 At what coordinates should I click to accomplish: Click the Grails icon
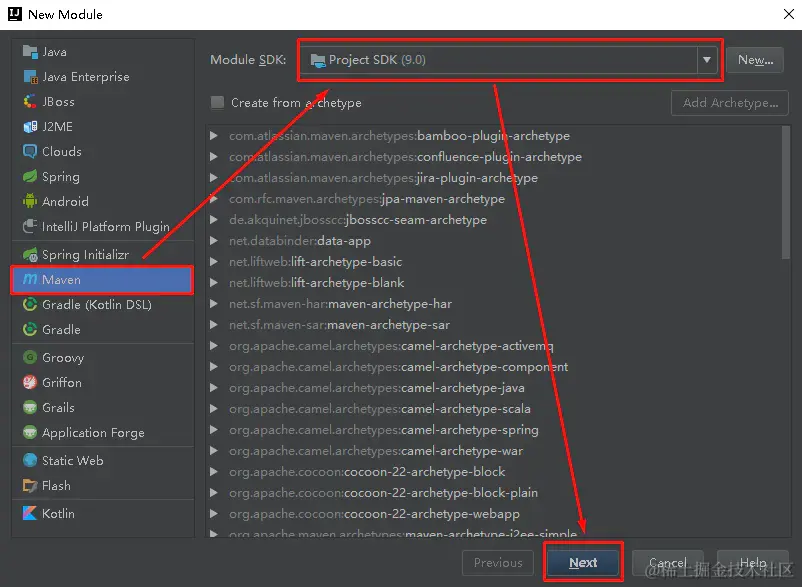30,407
